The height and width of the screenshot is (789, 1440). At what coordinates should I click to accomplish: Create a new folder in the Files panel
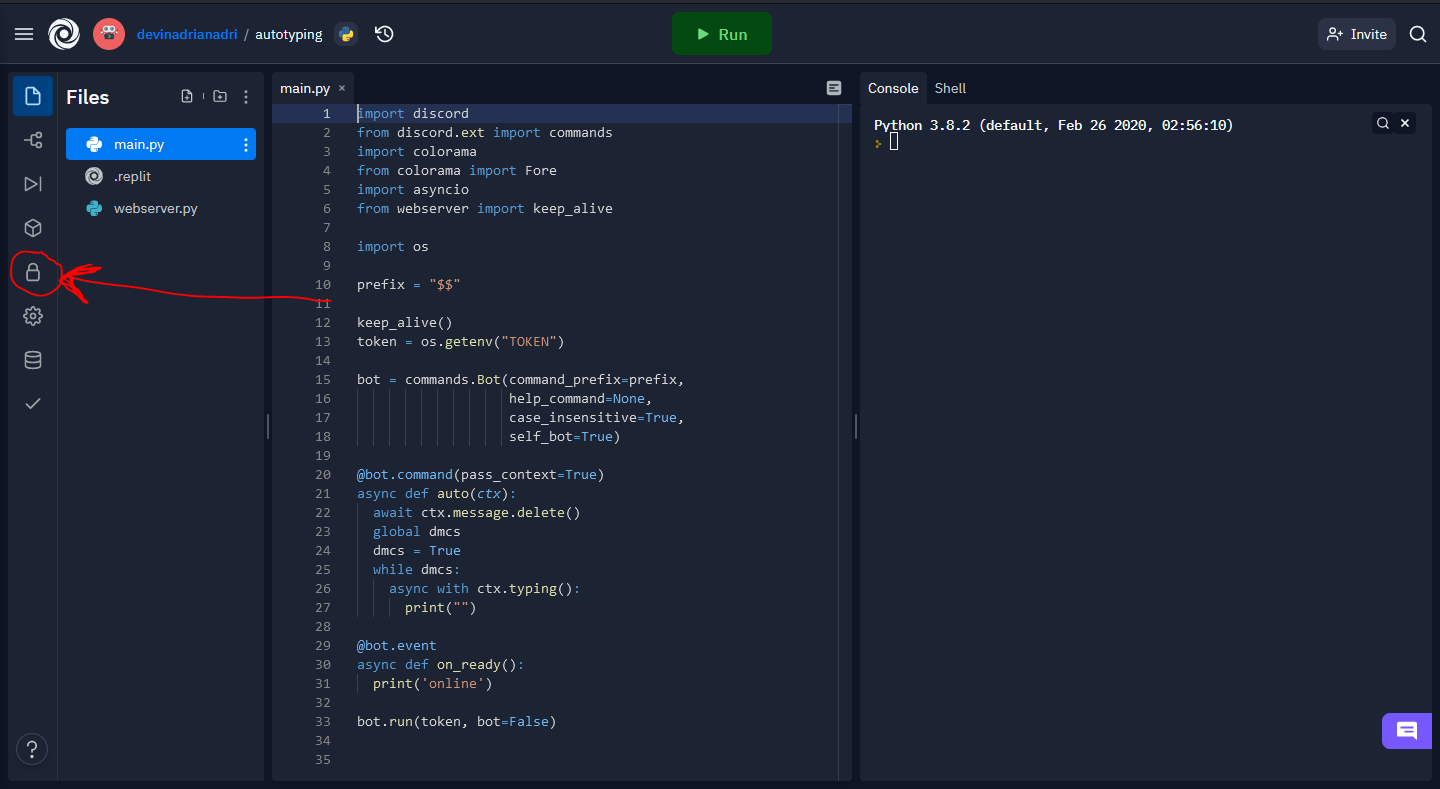pyautogui.click(x=219, y=95)
